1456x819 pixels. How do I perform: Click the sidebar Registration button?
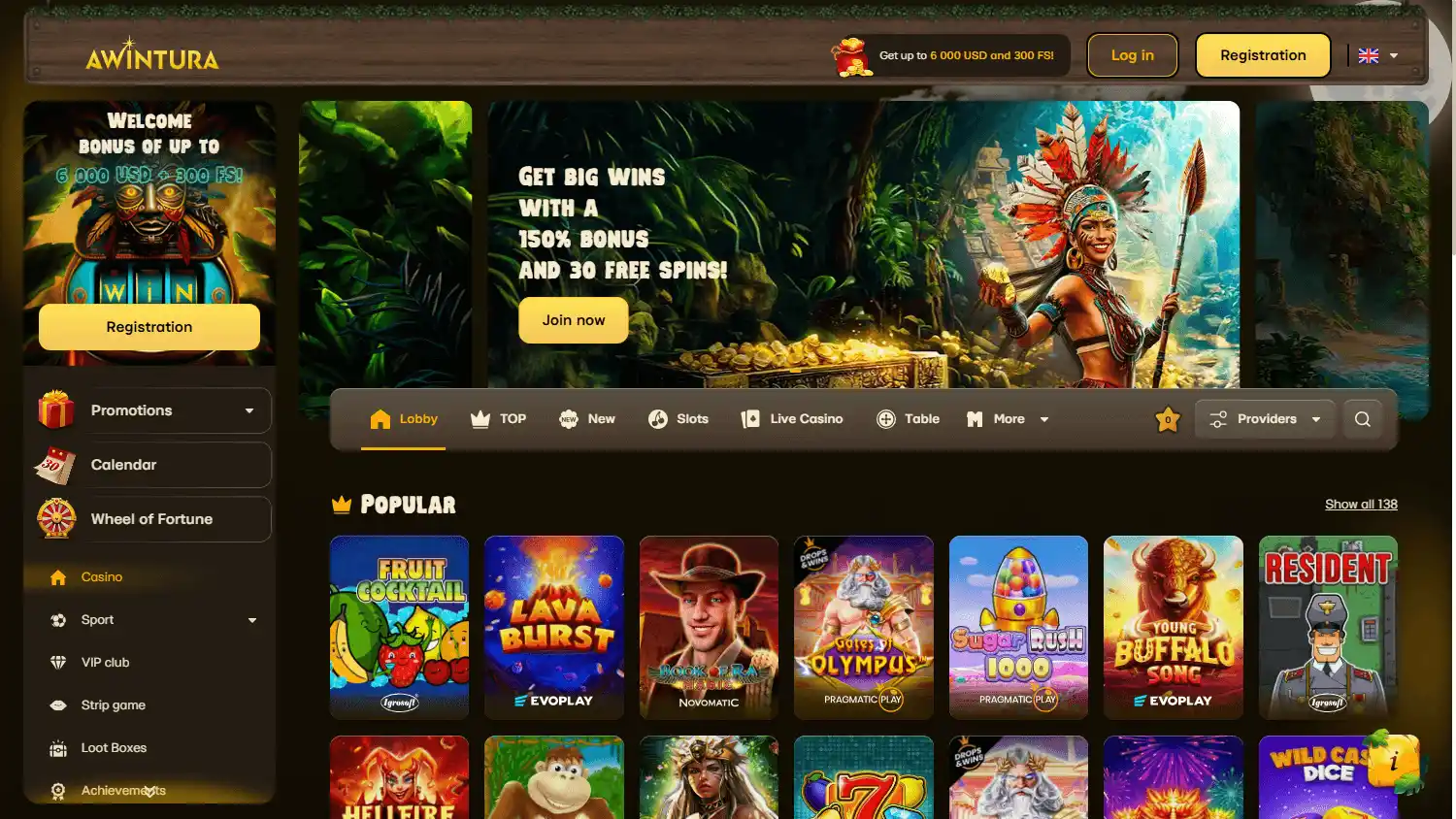coord(149,327)
